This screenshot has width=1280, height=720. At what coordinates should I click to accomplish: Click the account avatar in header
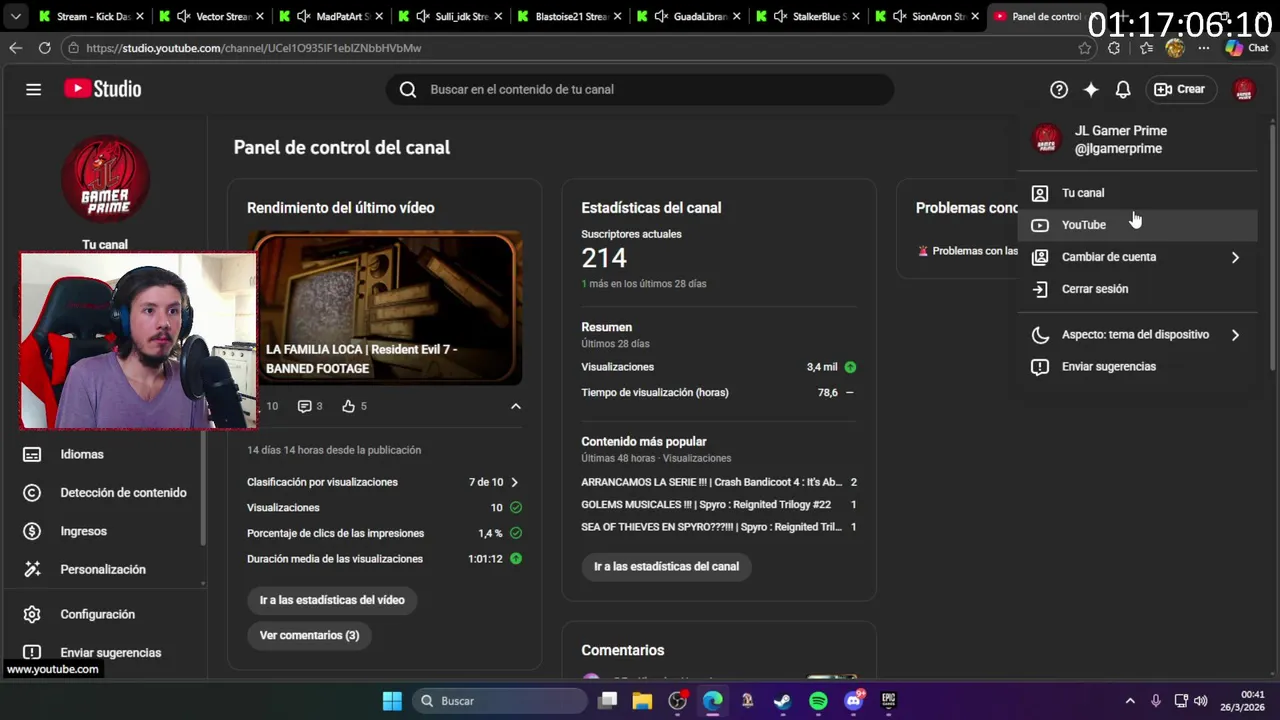coord(1244,89)
